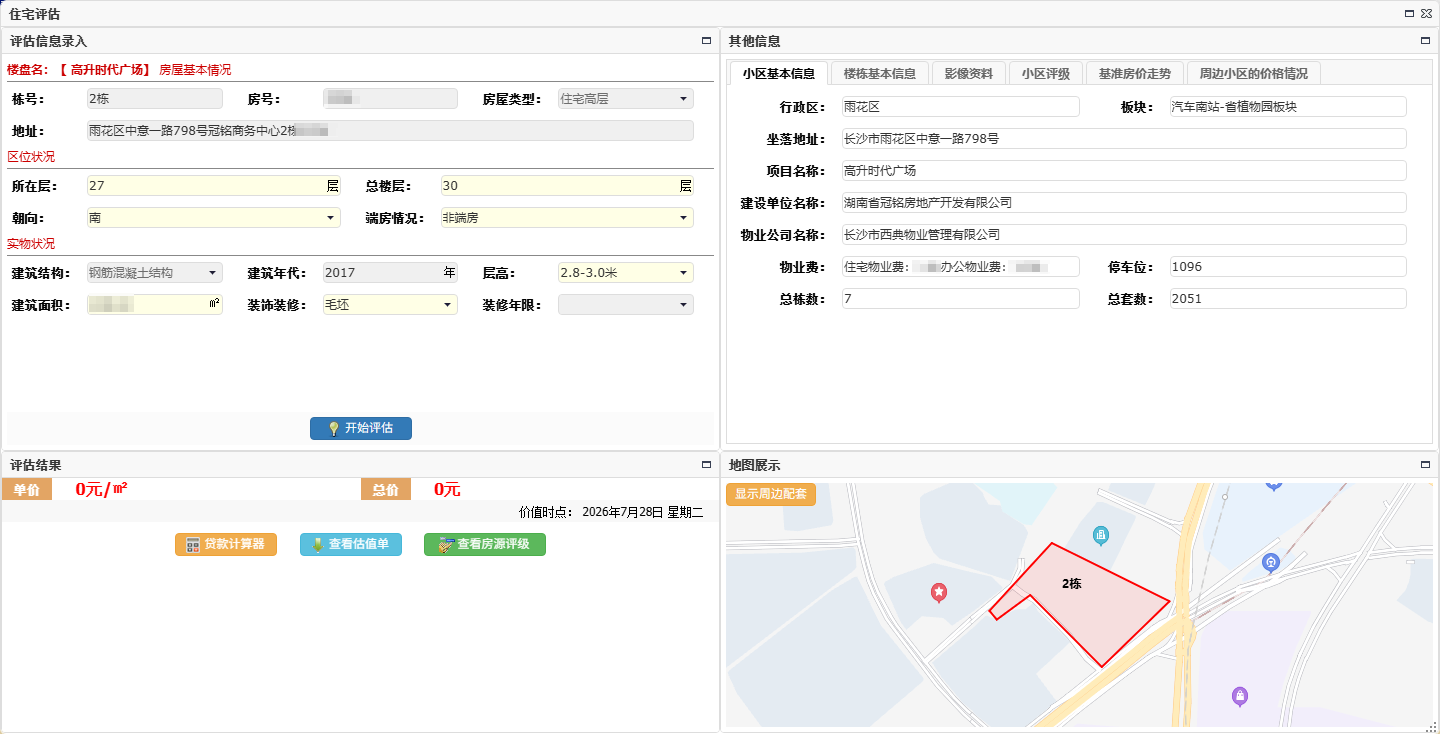This screenshot has width=1440, height=734.
Task: Click the purple shopping marker on map
Action: point(1240,696)
